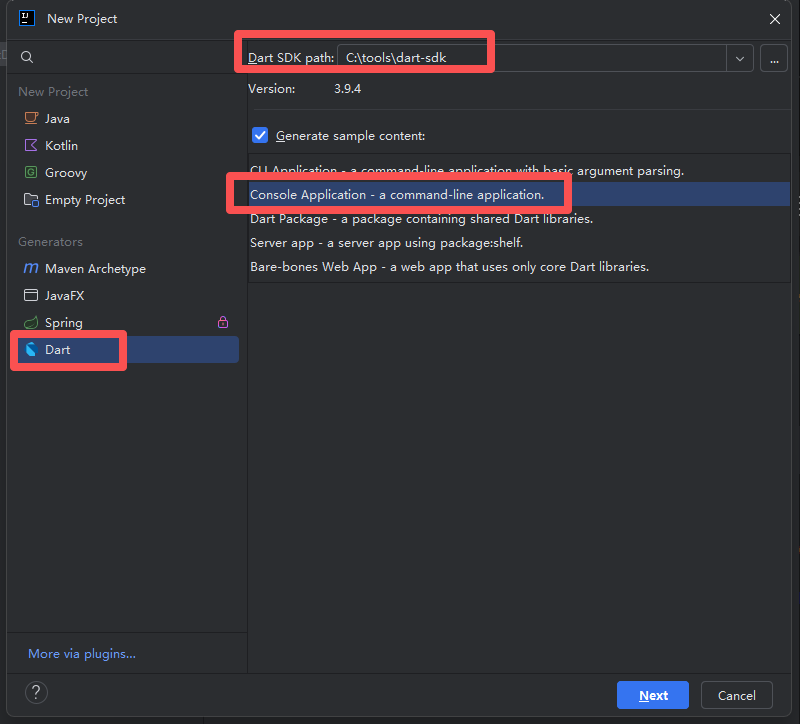Click the Java coffee cup icon
The height and width of the screenshot is (724, 800).
tap(31, 118)
